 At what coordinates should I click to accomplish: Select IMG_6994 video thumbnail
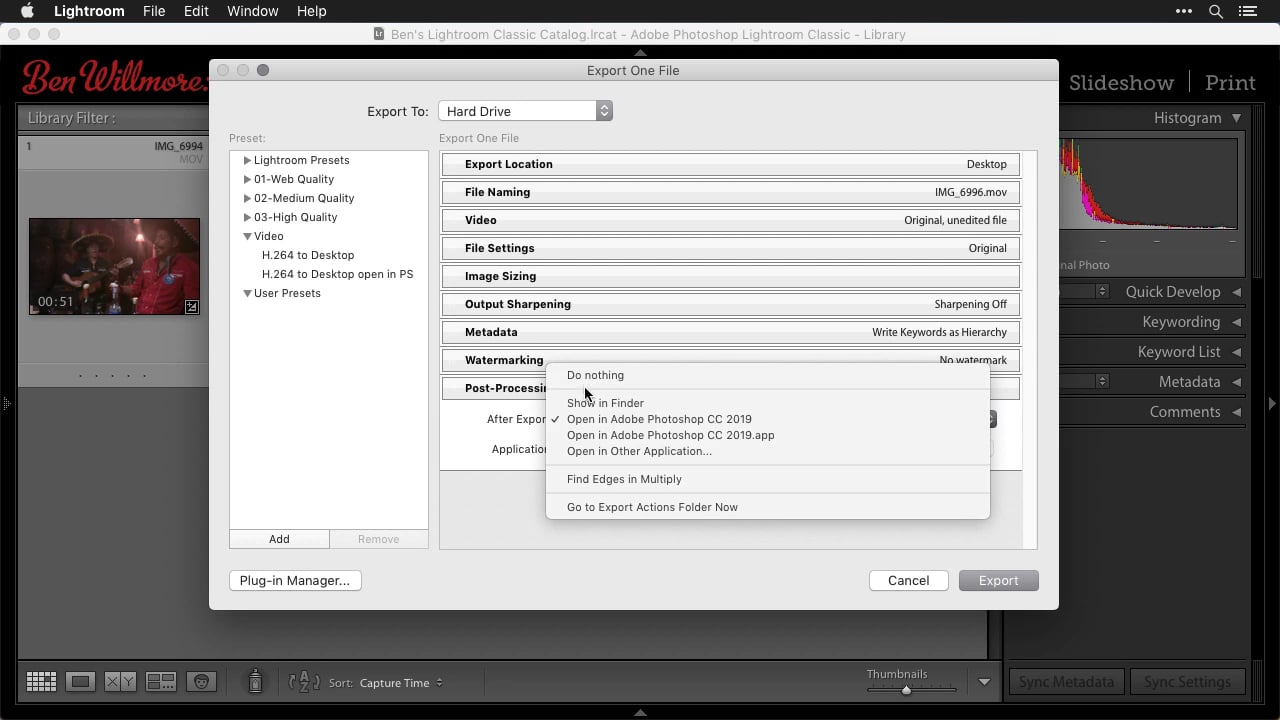(x=114, y=267)
